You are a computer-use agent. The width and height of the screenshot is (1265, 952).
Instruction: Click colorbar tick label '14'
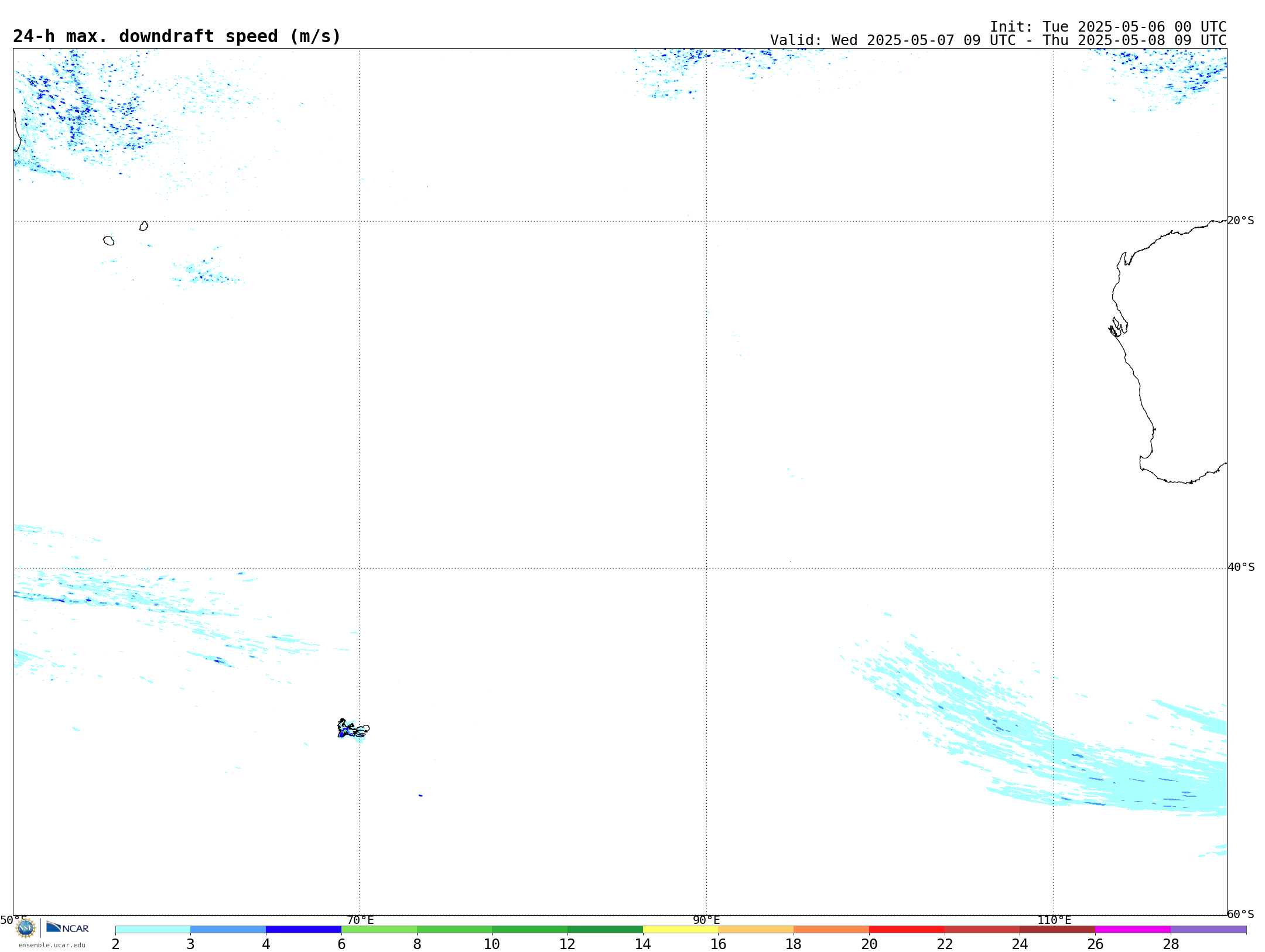point(643,944)
